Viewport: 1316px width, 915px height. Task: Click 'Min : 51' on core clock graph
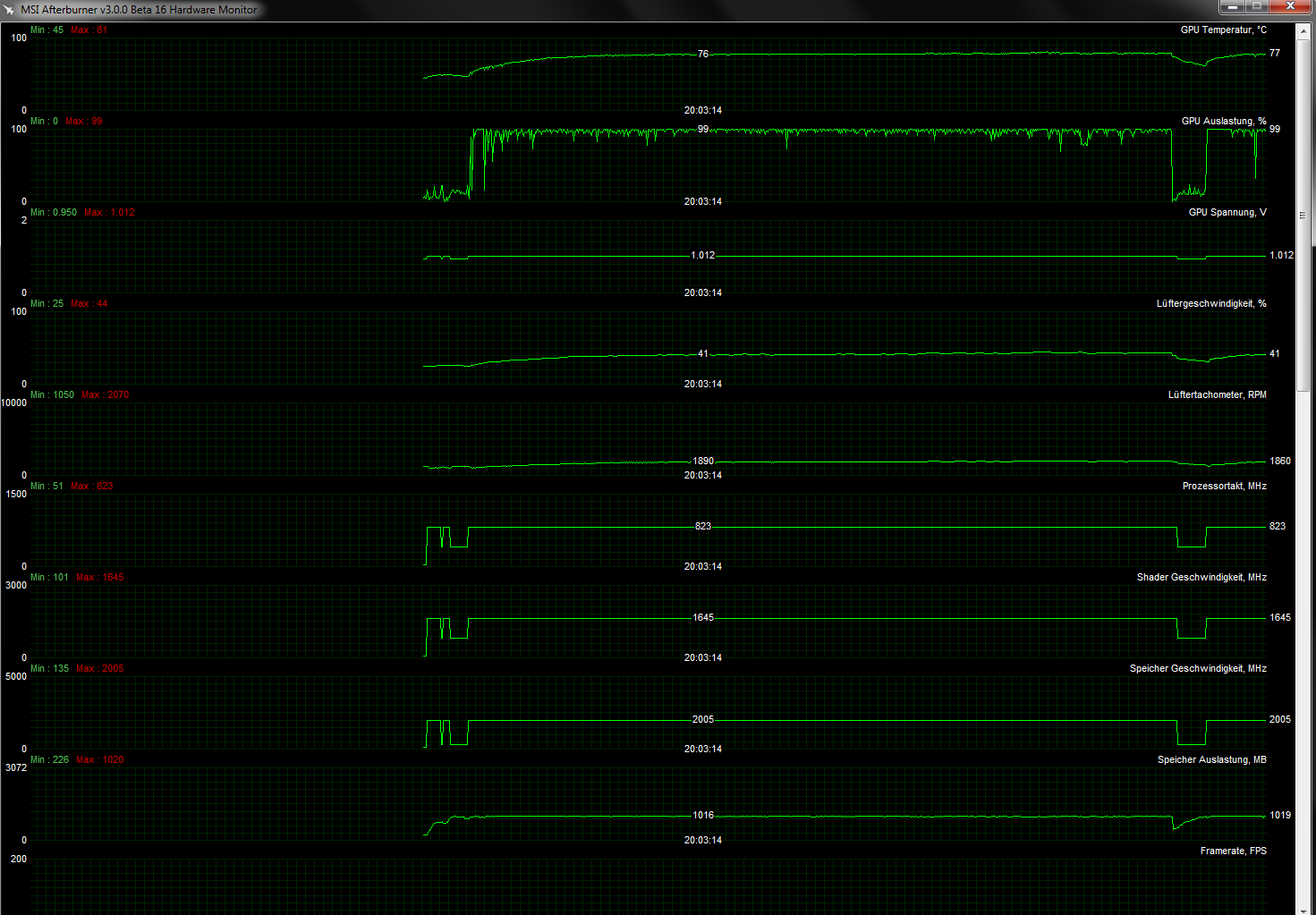click(x=47, y=486)
